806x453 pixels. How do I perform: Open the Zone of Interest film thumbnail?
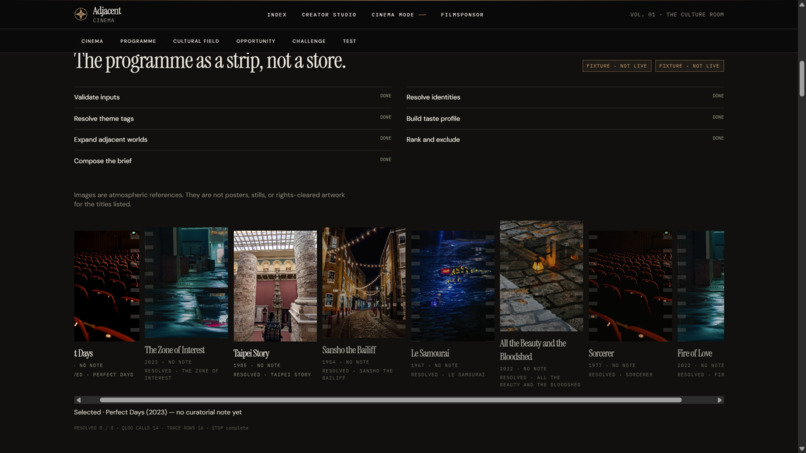point(186,283)
